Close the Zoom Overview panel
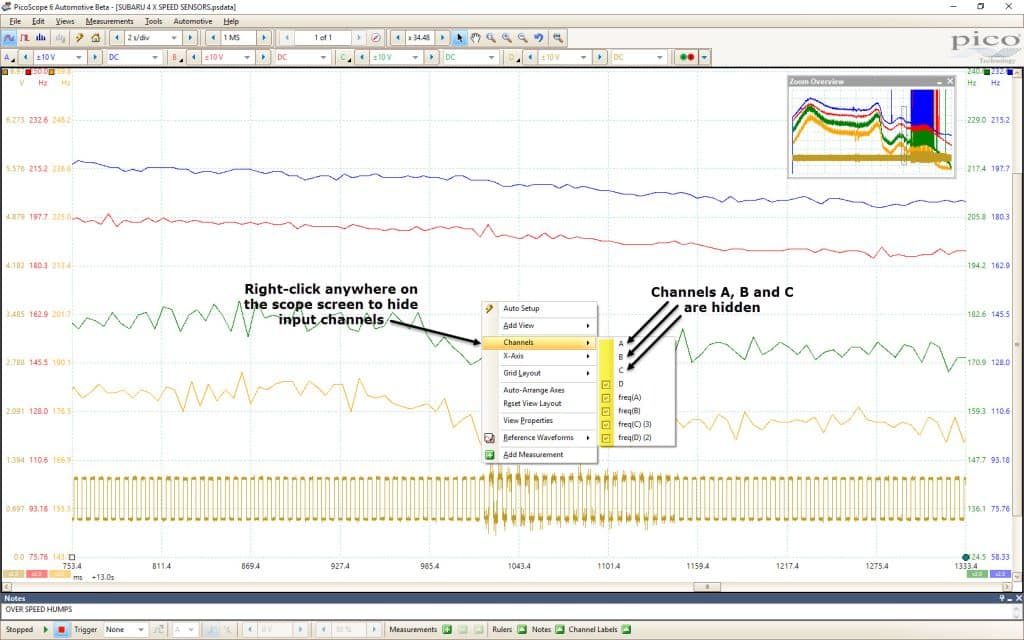 click(x=950, y=82)
